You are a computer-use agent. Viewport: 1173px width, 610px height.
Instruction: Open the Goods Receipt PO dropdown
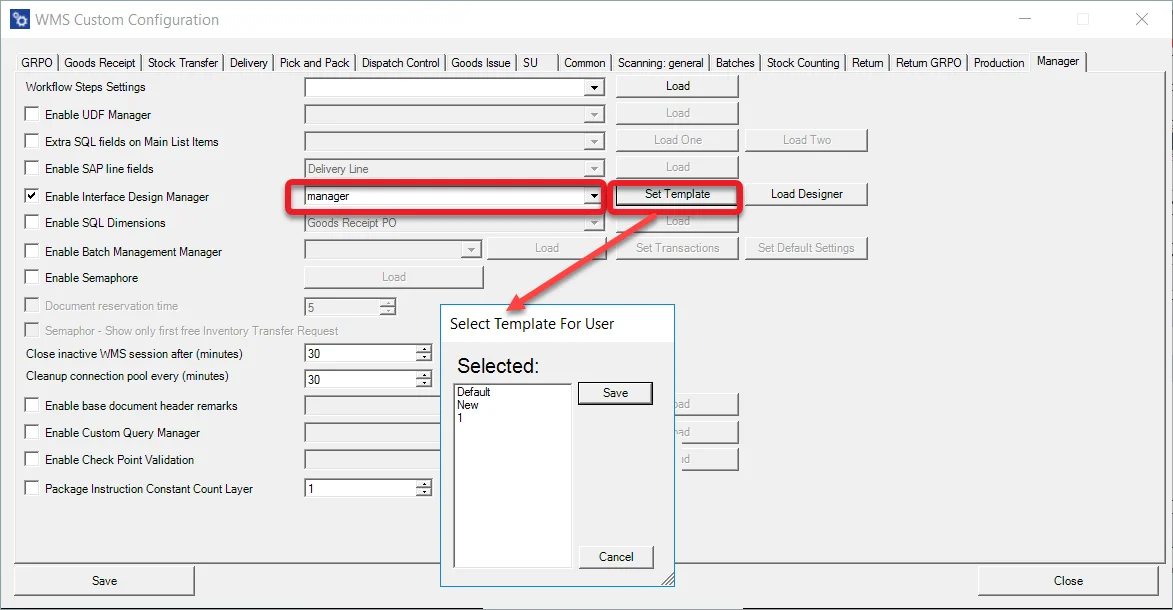coord(596,221)
